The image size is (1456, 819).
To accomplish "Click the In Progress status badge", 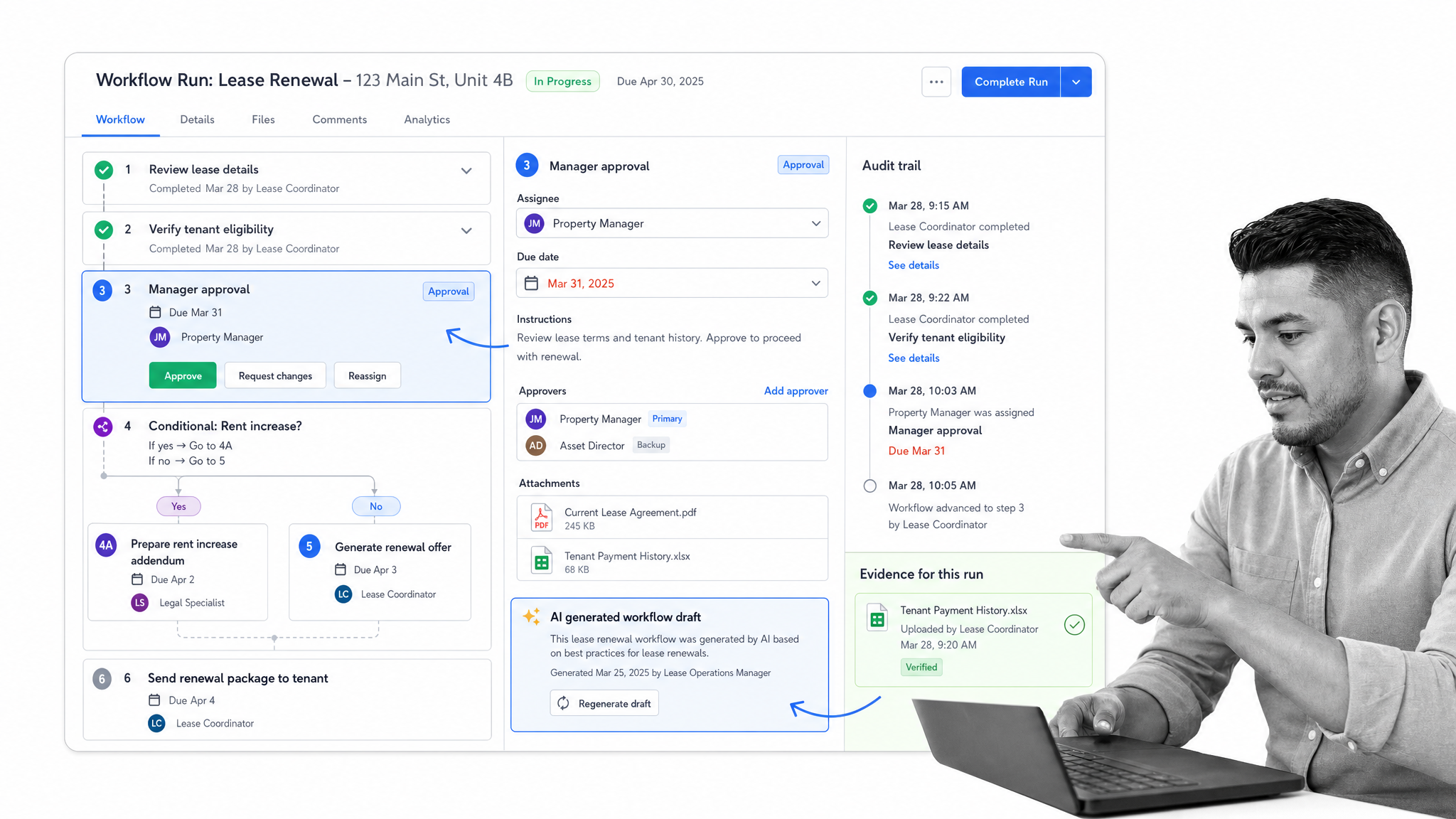I will tap(562, 81).
